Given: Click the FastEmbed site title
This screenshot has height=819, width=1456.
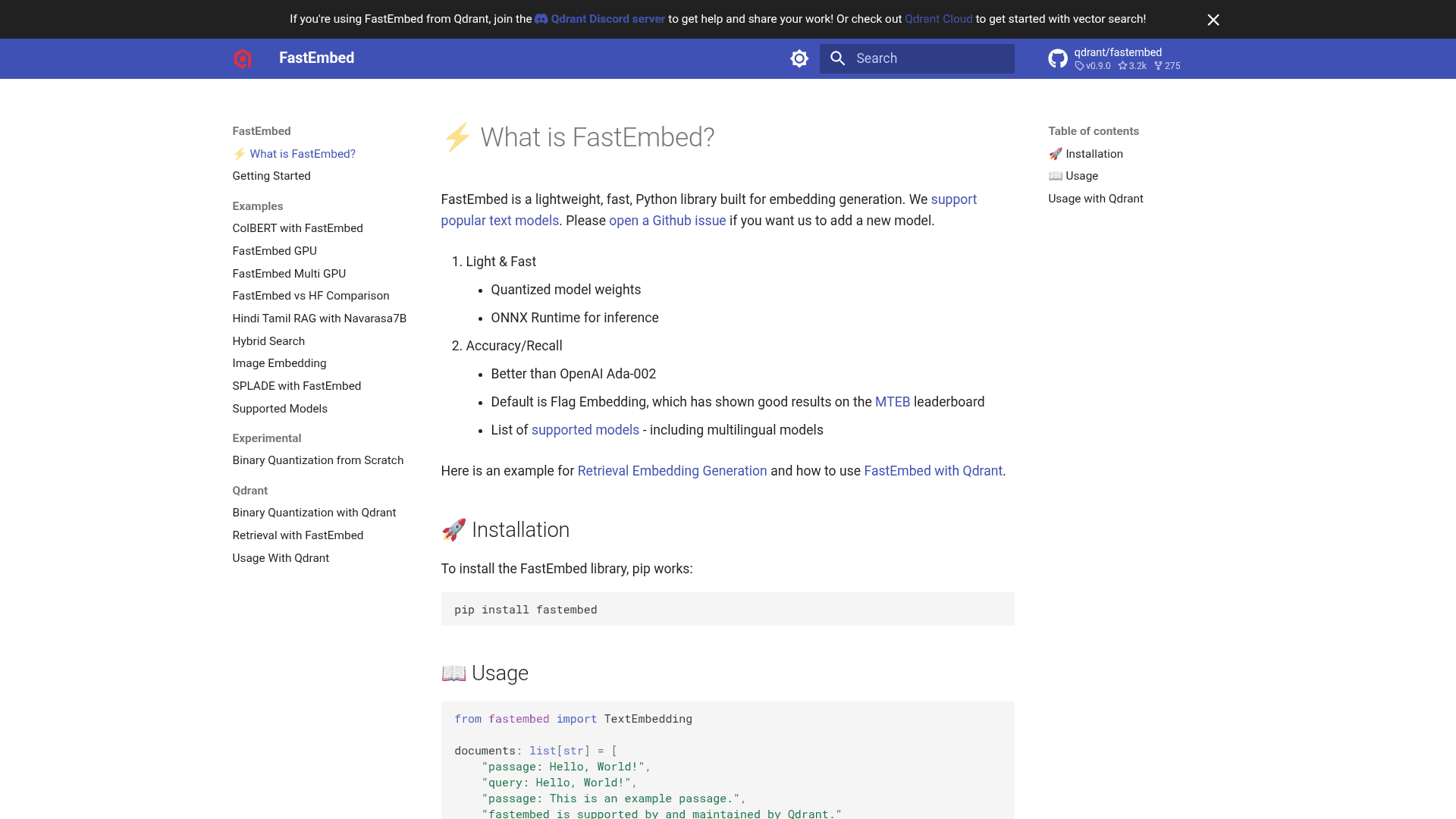Looking at the screenshot, I should pyautogui.click(x=316, y=58).
